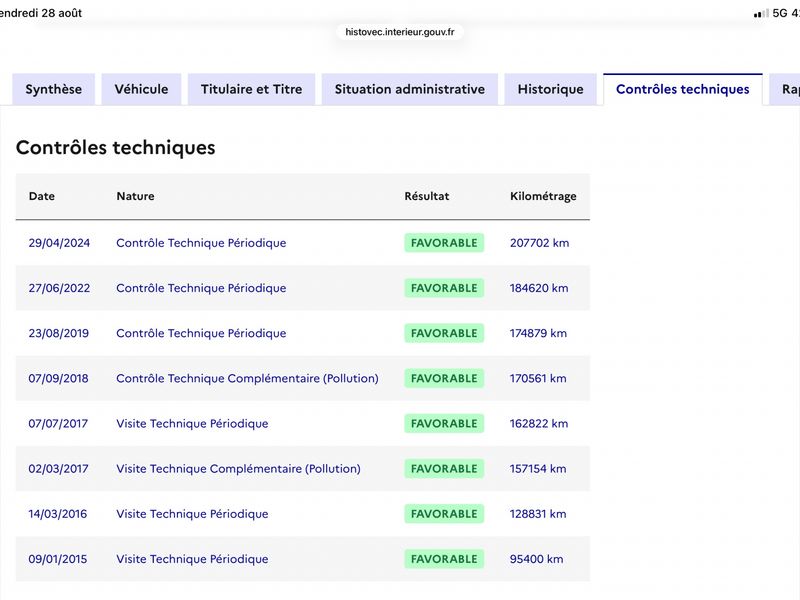Viewport: 800px width, 600px height.
Task: Click Contrôle Technique Périodique for 27/06/2022
Action: pyautogui.click(x=201, y=288)
